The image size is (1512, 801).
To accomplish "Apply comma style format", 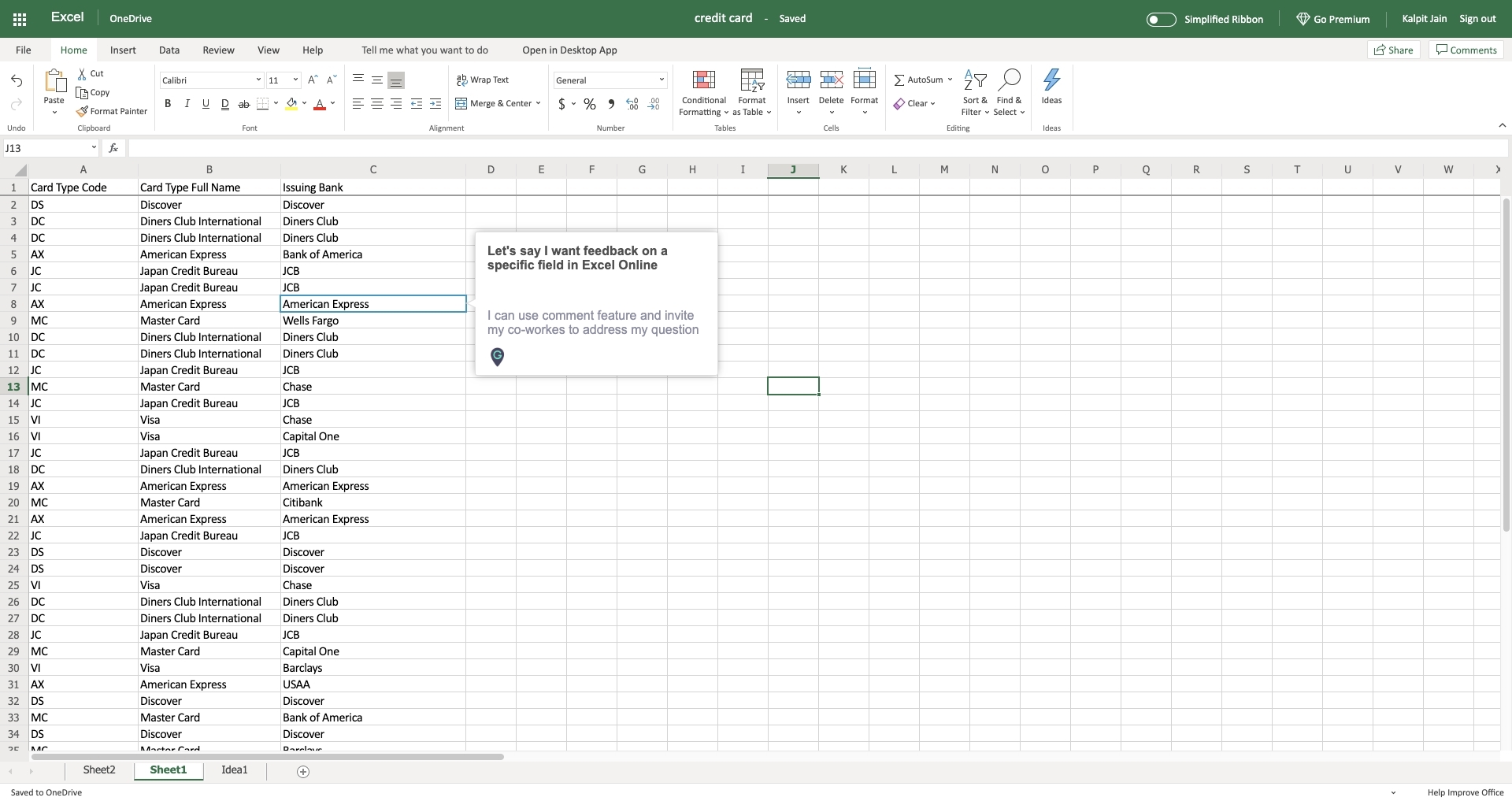I will tap(611, 104).
